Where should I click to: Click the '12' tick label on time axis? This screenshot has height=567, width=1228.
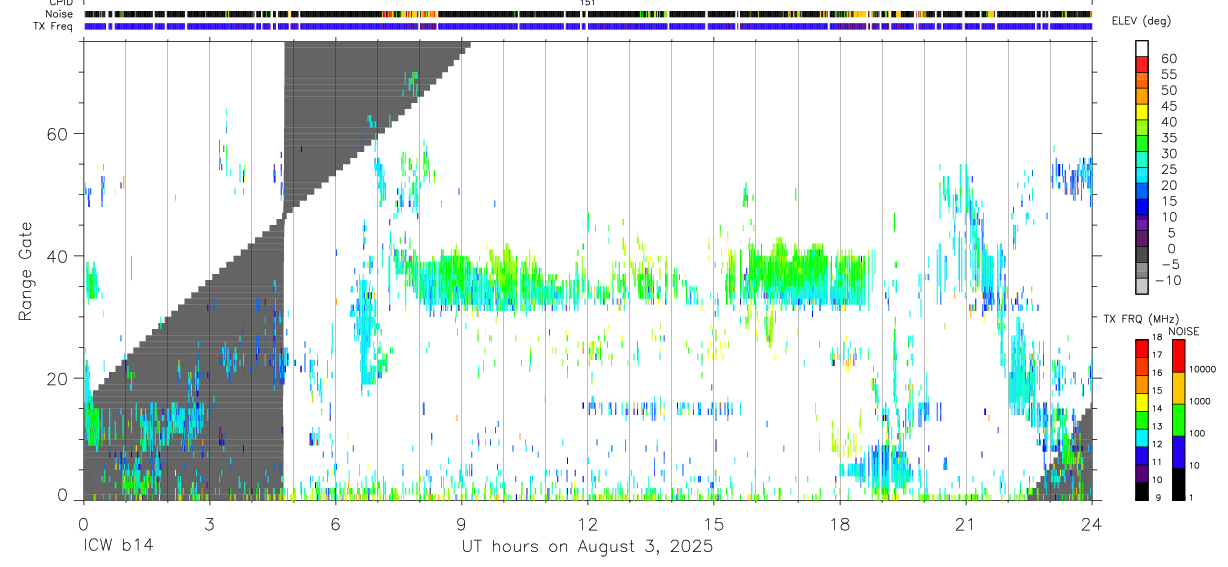[588, 525]
